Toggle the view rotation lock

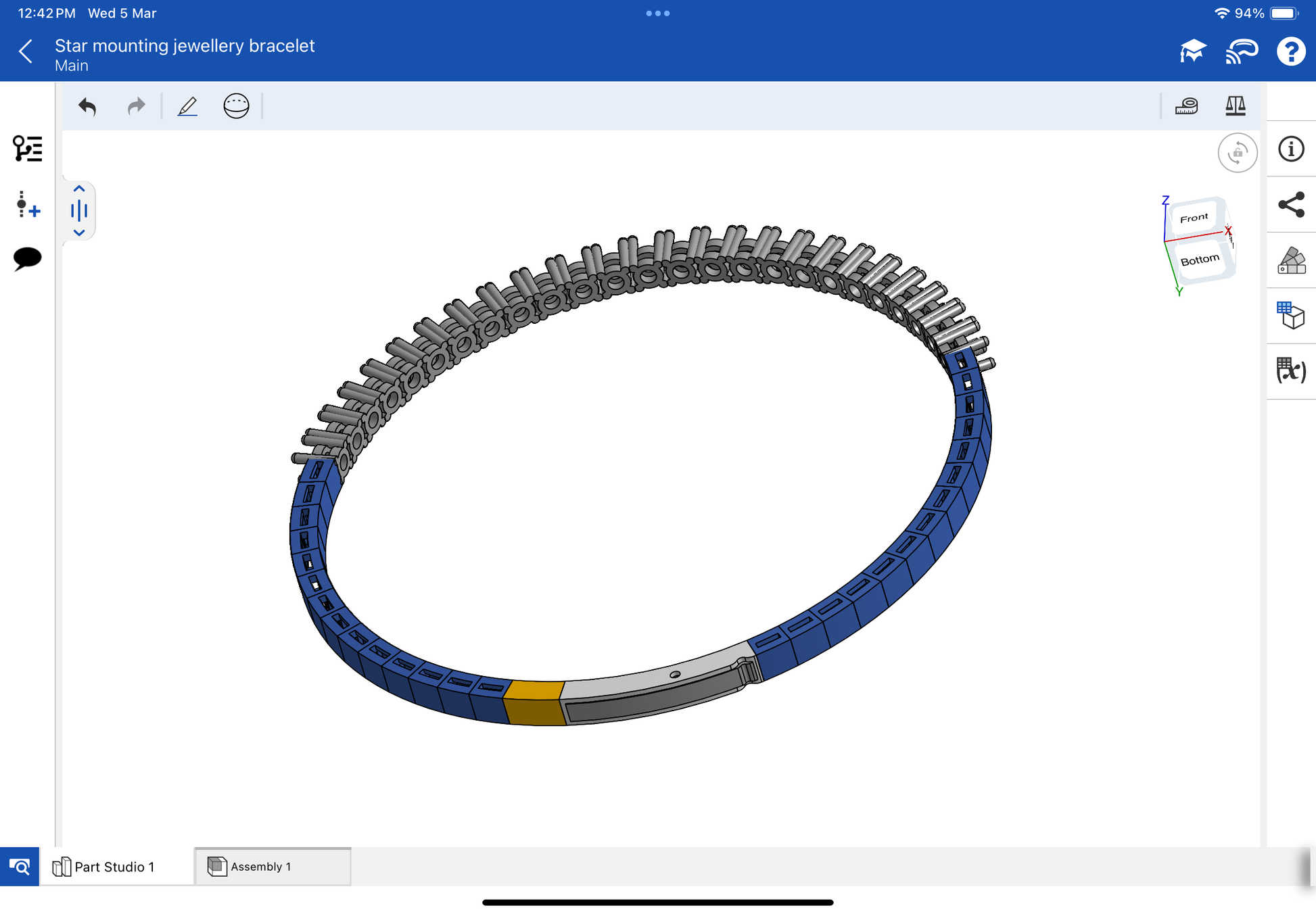tap(1237, 153)
